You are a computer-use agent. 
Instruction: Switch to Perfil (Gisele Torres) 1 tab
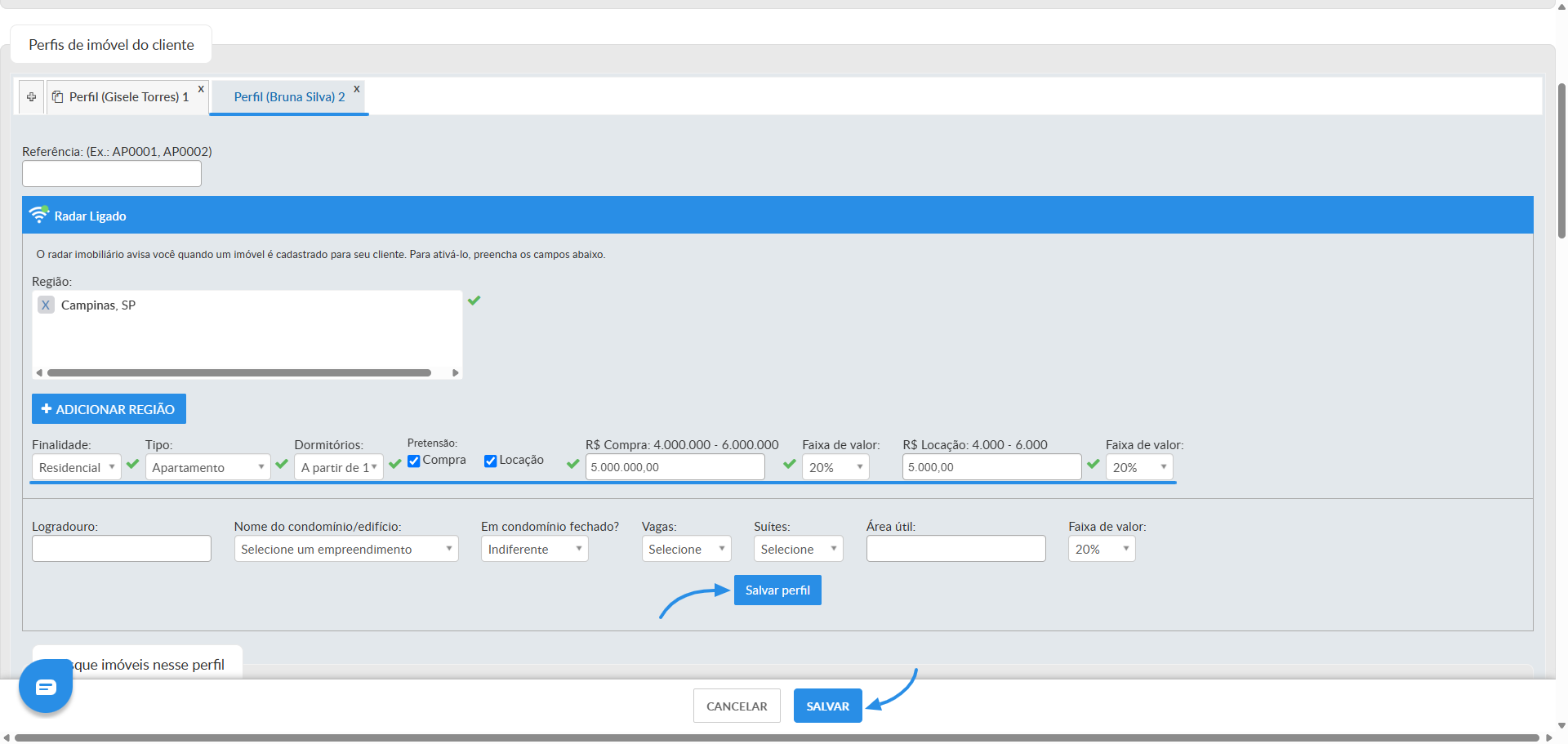point(128,97)
